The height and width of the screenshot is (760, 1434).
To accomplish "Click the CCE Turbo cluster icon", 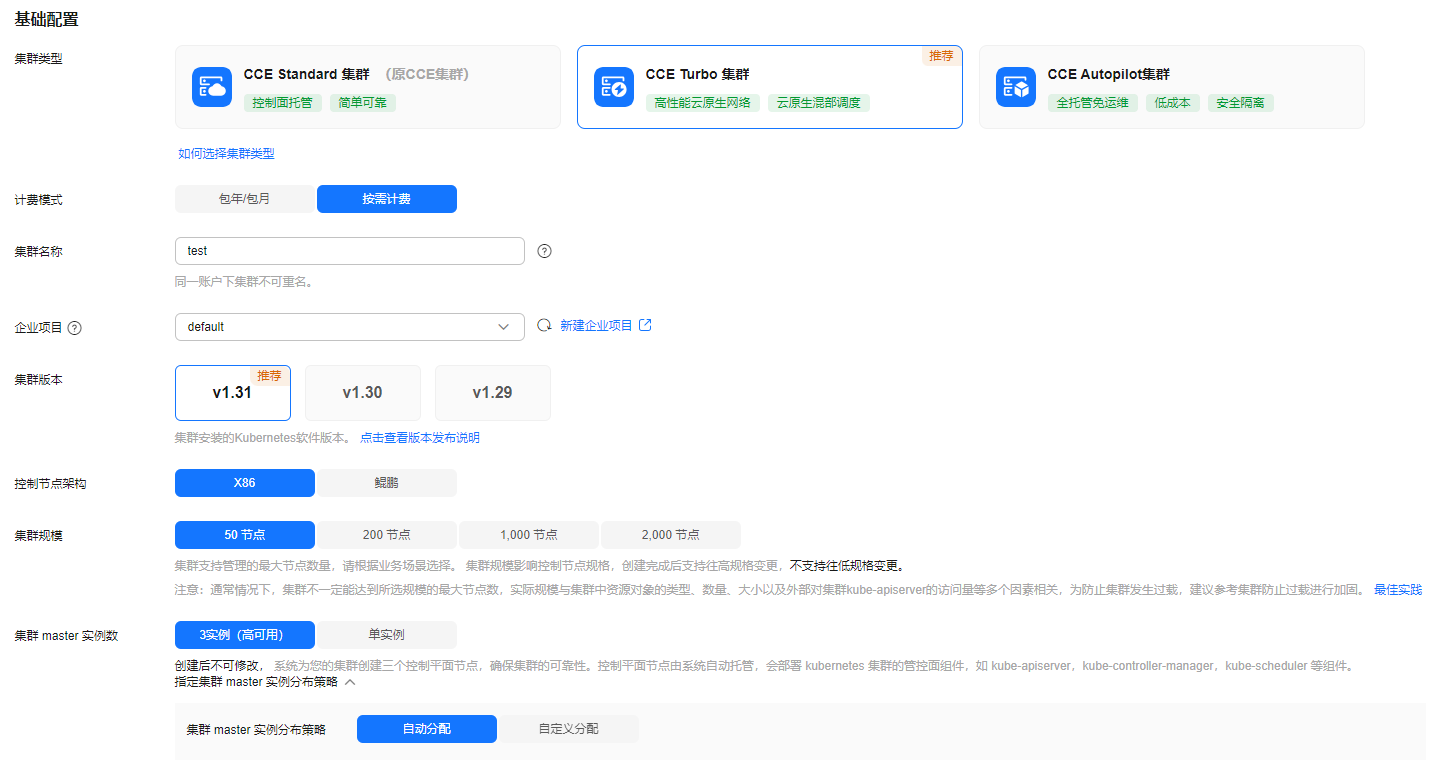I will [614, 87].
